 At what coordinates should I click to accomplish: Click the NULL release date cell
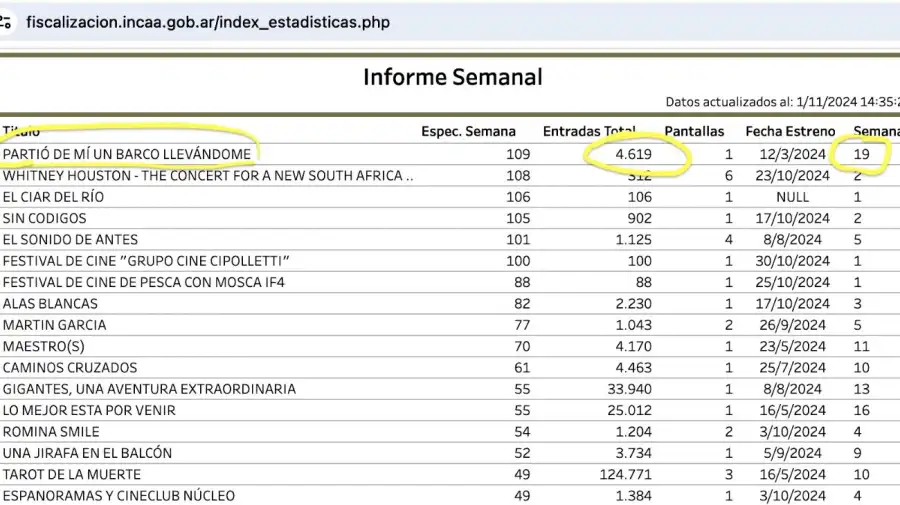[x=792, y=197]
